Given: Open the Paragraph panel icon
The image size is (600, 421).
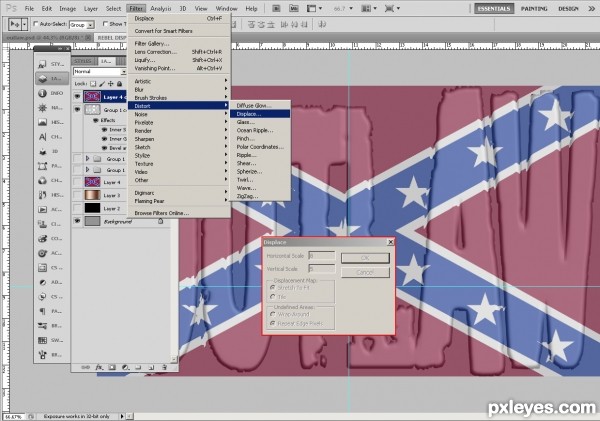Looking at the screenshot, I should (x=42, y=312).
